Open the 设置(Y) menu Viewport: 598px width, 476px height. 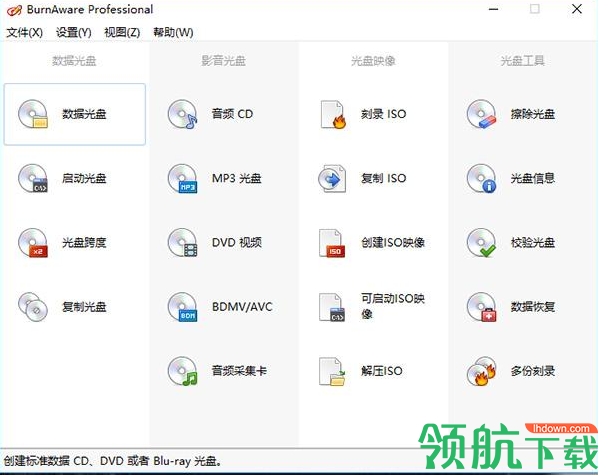pyautogui.click(x=74, y=32)
